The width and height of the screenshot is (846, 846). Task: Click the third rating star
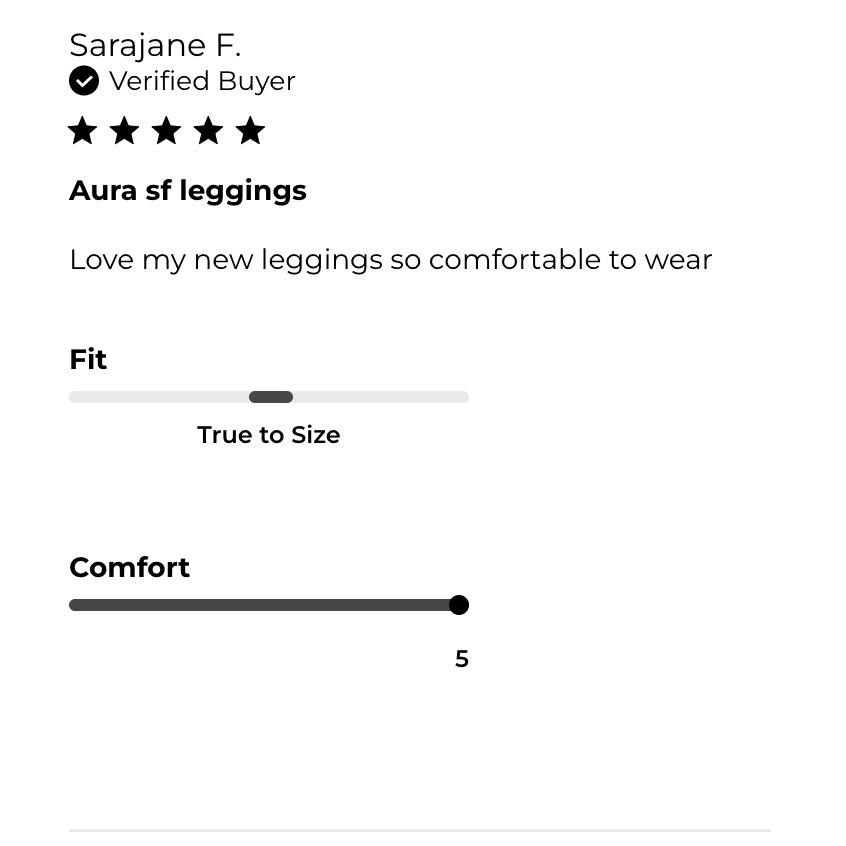166,131
